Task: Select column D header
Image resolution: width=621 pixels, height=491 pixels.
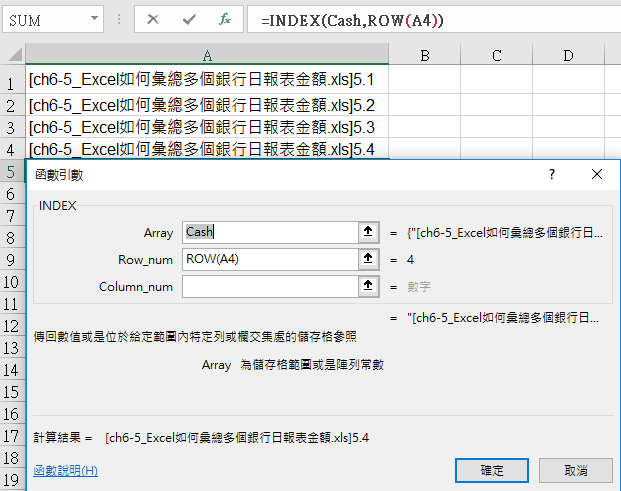Action: (568, 54)
